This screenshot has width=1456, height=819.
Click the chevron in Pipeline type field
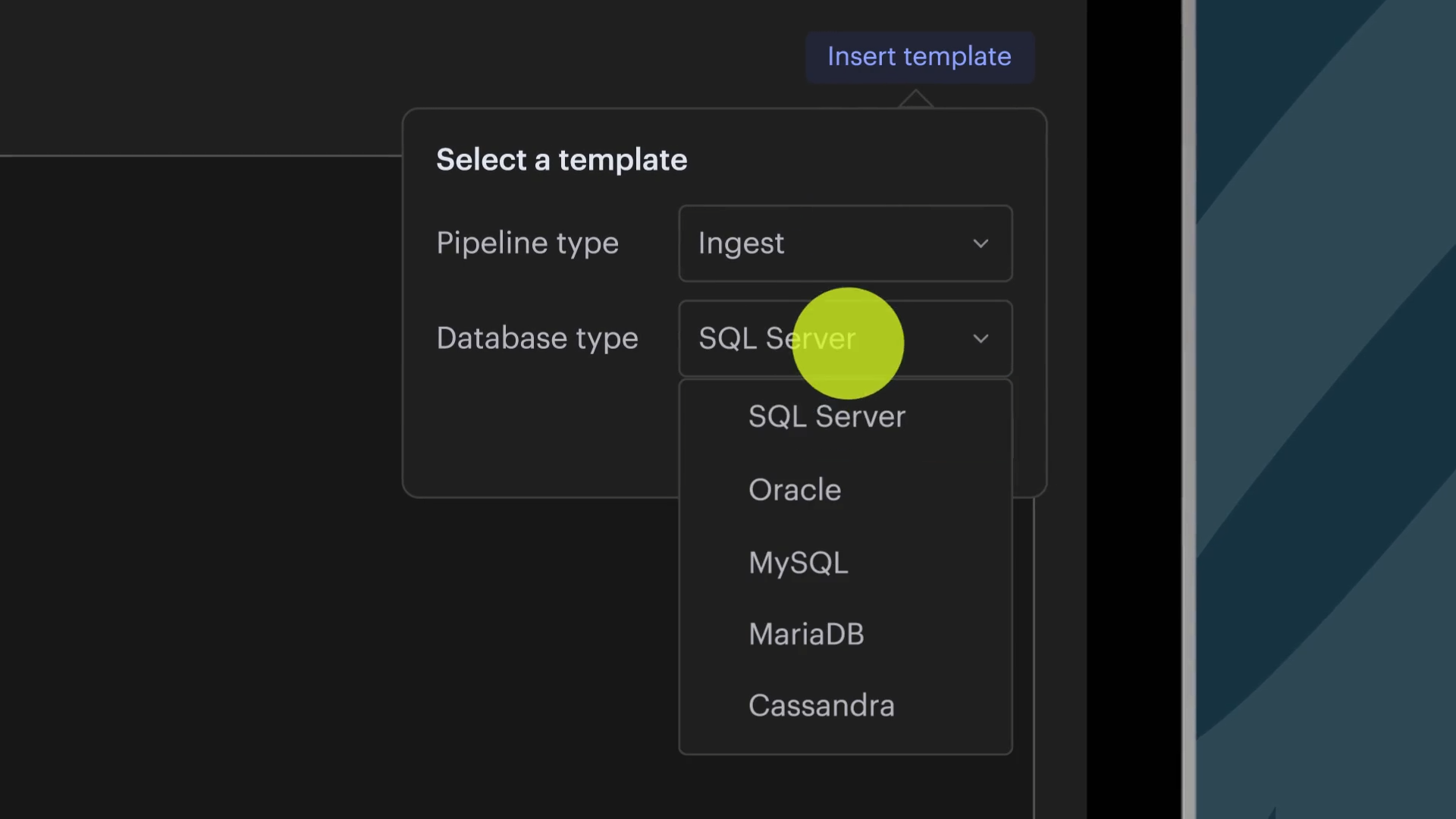click(981, 243)
